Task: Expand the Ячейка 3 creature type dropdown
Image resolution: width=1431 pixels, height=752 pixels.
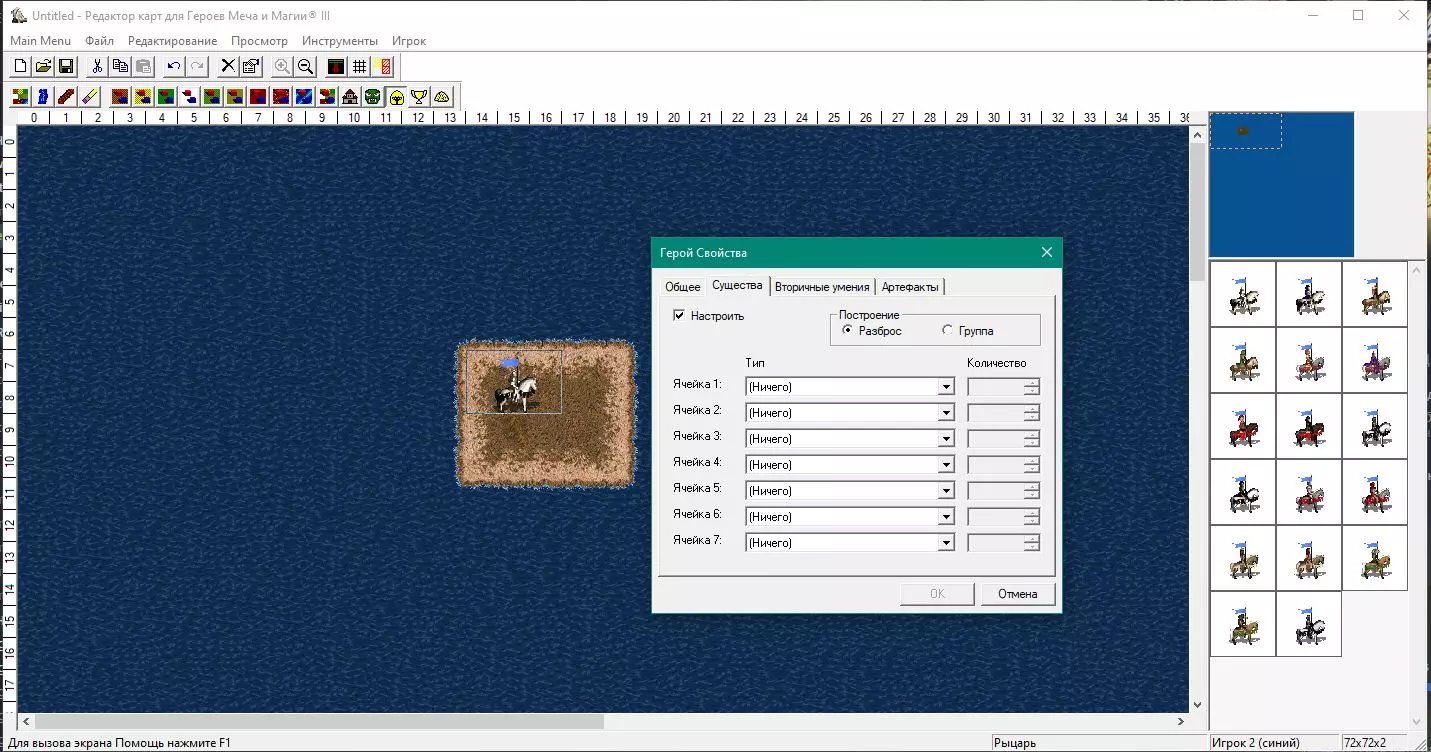Action: pos(946,439)
